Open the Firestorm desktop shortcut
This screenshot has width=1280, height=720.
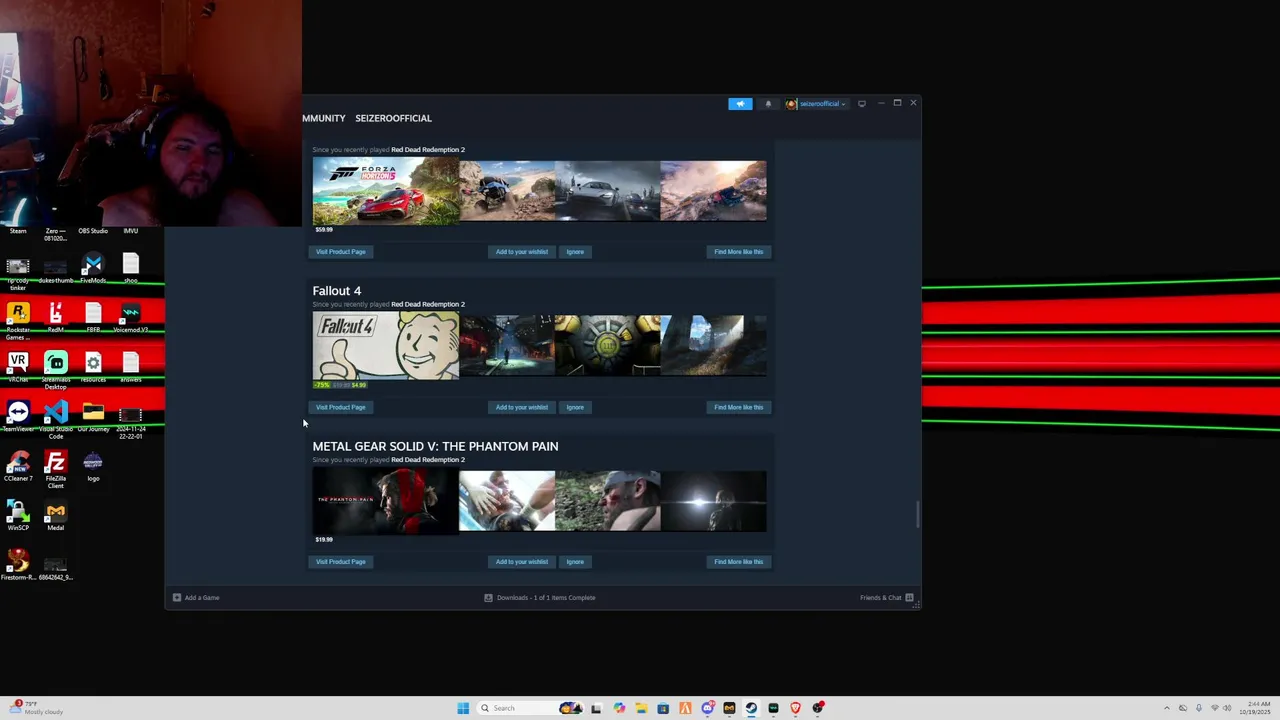pos(18,565)
